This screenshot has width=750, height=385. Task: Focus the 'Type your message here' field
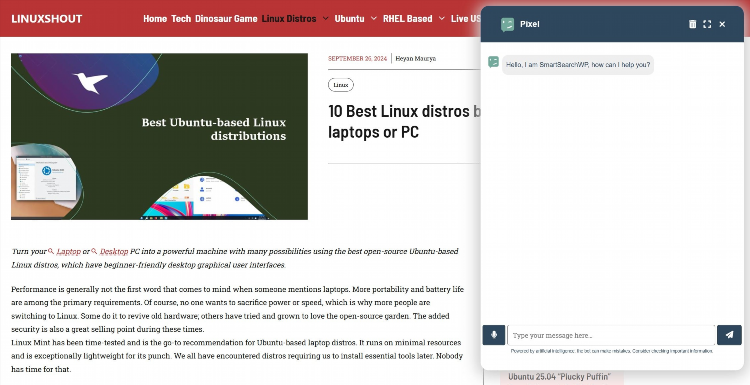[611, 335]
